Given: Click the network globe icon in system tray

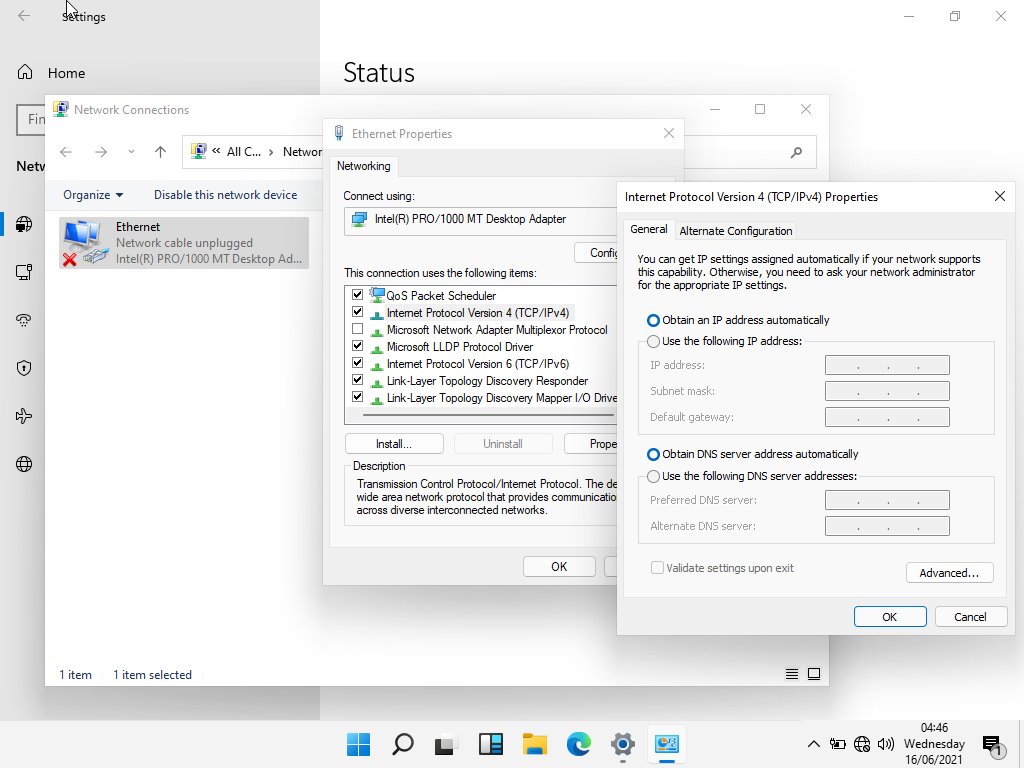Looking at the screenshot, I should (862, 744).
